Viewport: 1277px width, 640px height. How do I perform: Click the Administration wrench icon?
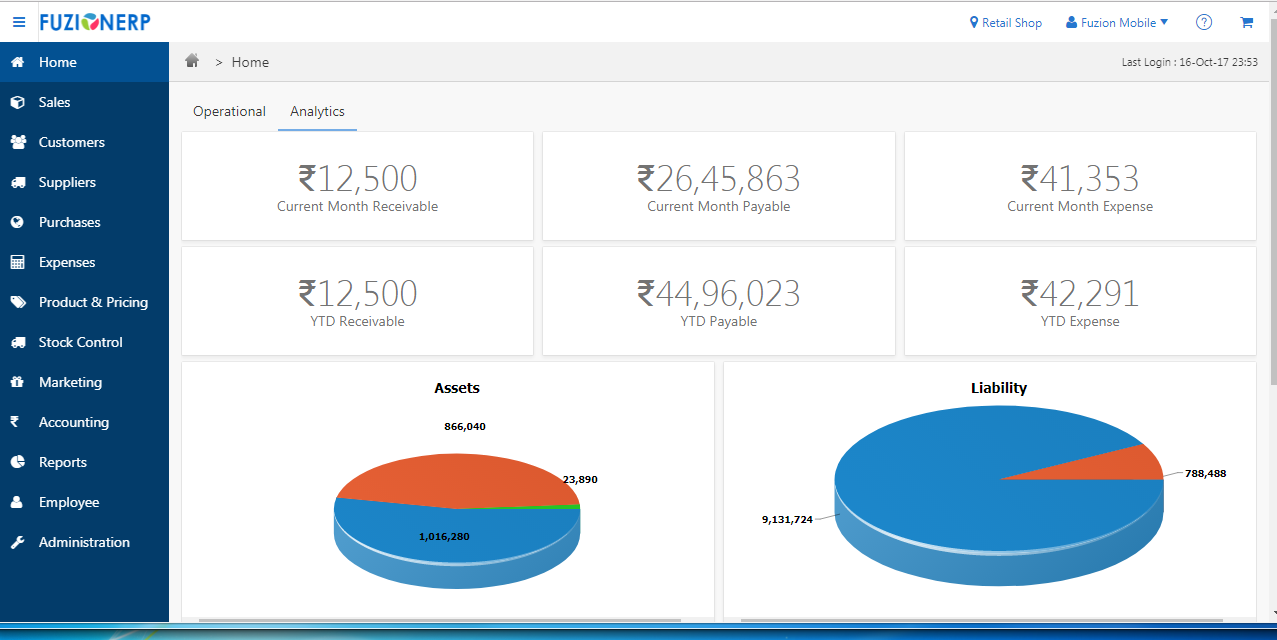pos(17,542)
